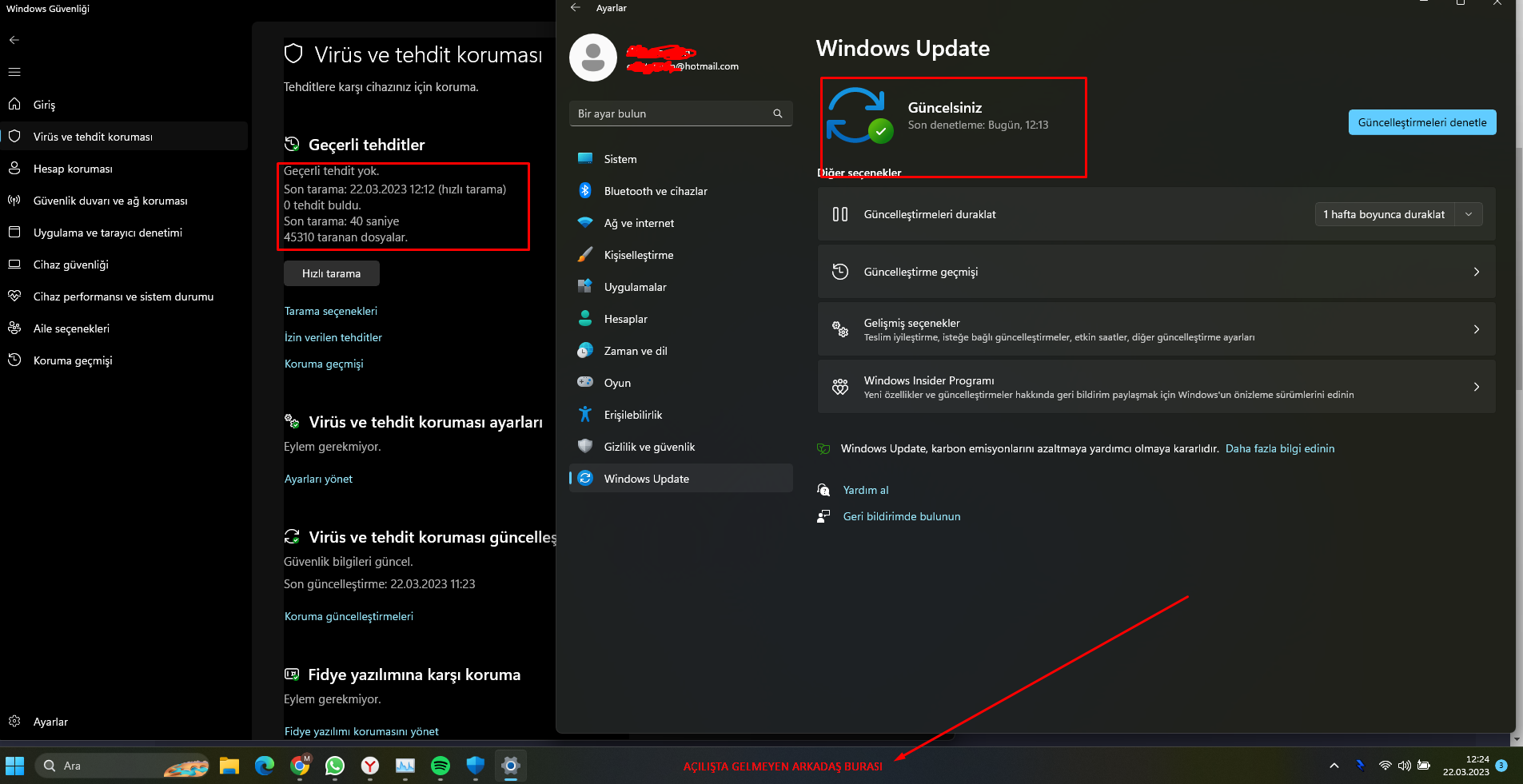
Task: Click the Yardım al link
Action: pos(866,490)
